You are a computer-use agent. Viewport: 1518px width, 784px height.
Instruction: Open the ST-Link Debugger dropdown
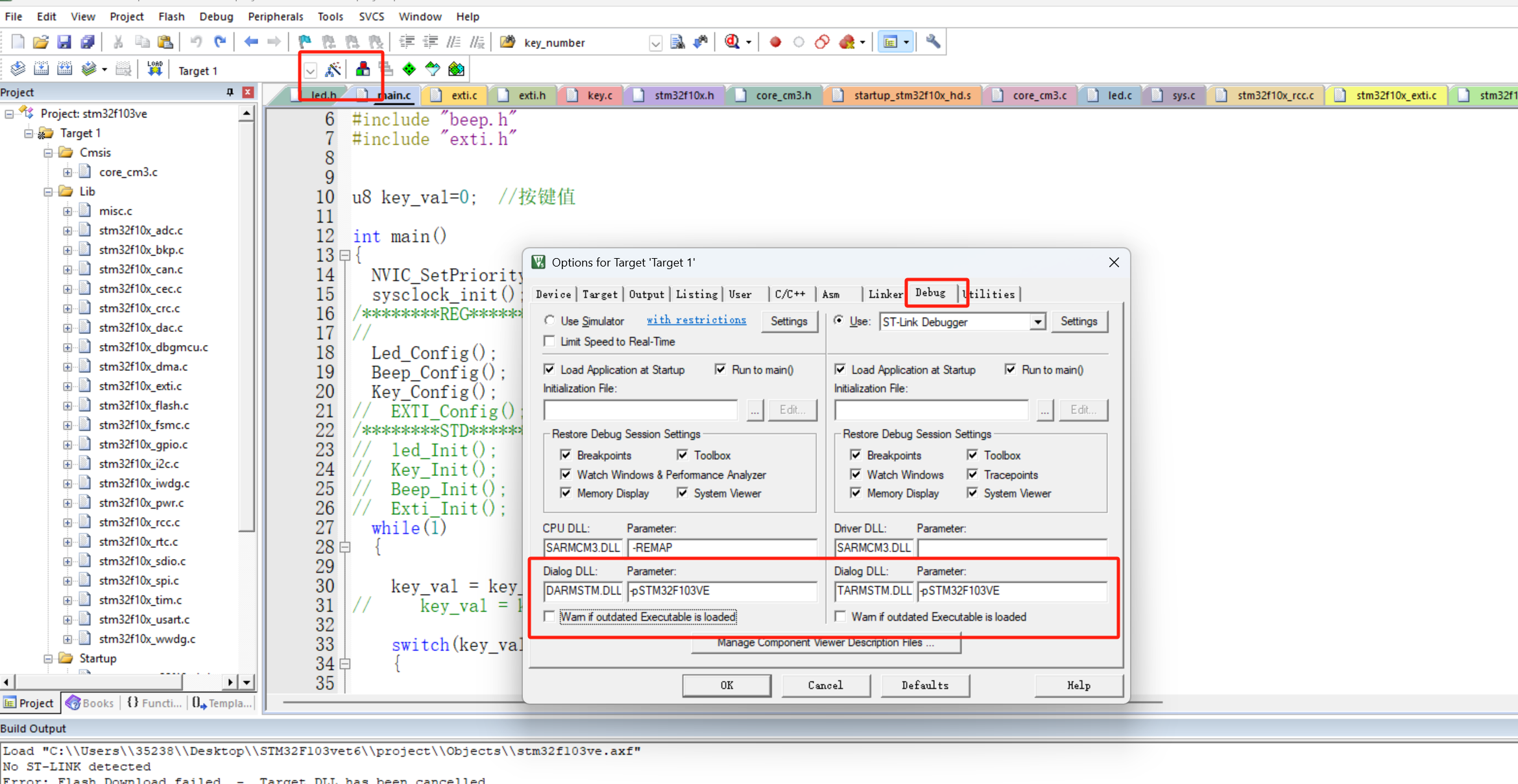1037,322
